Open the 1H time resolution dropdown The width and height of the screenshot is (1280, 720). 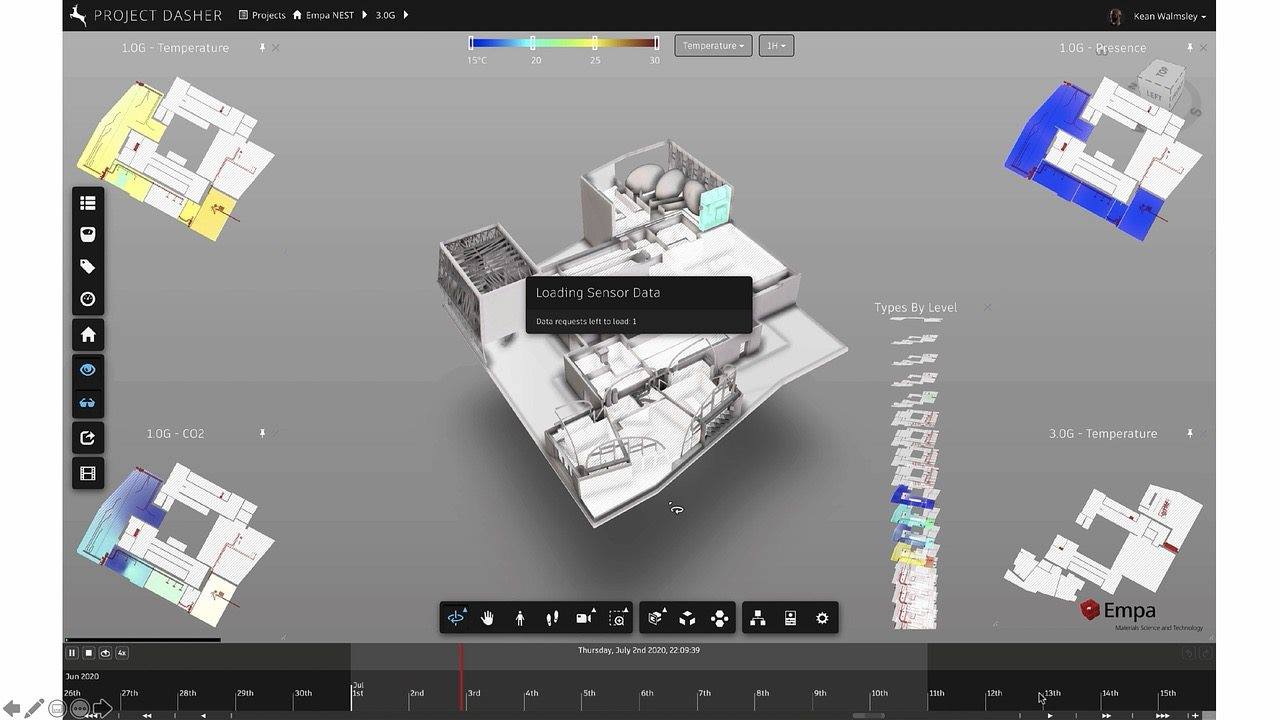tap(776, 46)
